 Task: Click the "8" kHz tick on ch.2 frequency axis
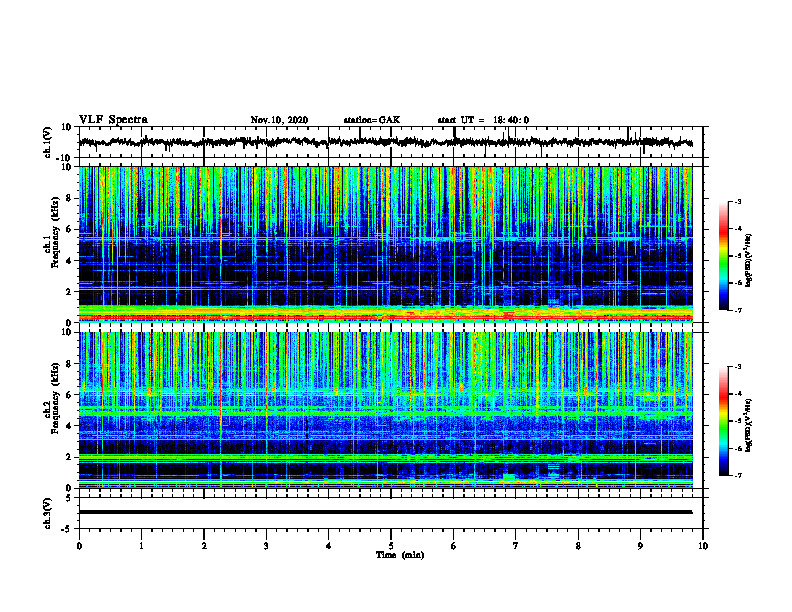pos(69,364)
